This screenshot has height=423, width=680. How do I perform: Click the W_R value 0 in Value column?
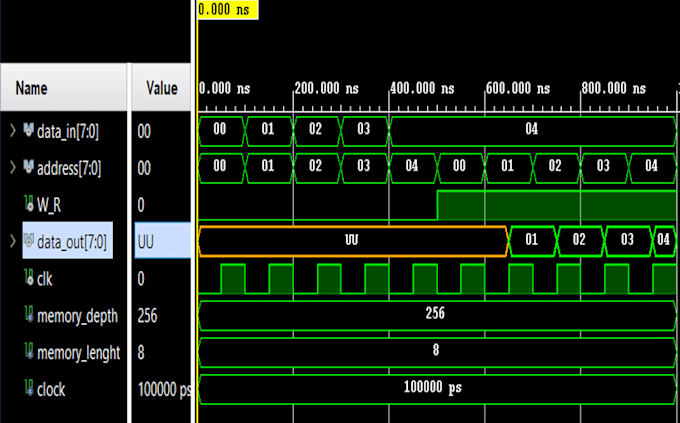tap(141, 205)
